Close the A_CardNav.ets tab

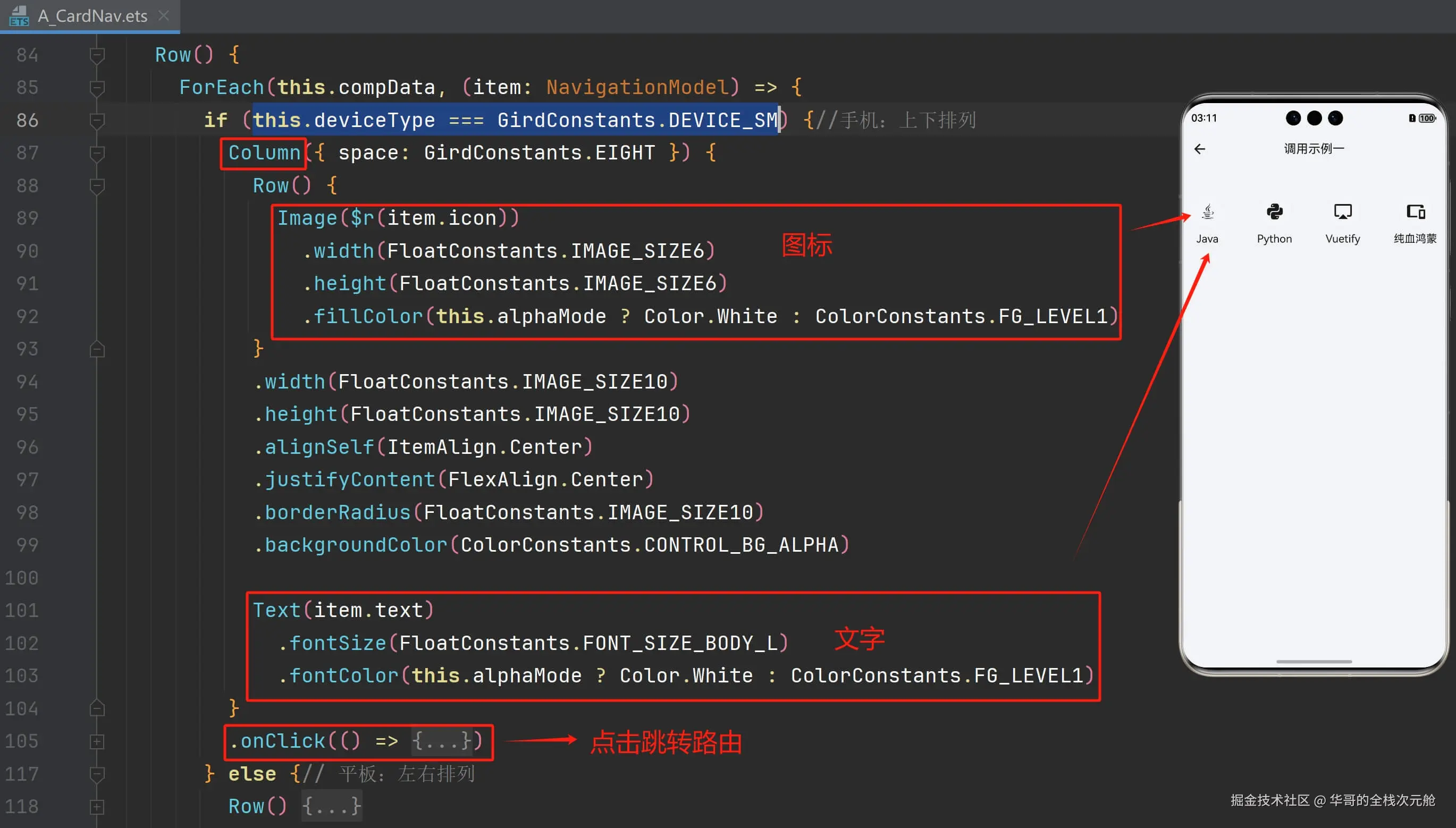pos(164,15)
